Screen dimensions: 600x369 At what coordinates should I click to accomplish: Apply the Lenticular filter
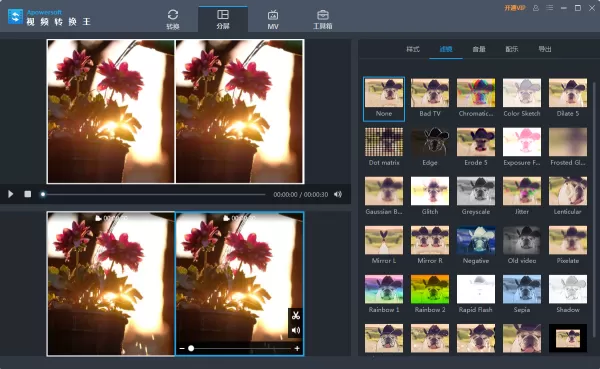tap(568, 196)
